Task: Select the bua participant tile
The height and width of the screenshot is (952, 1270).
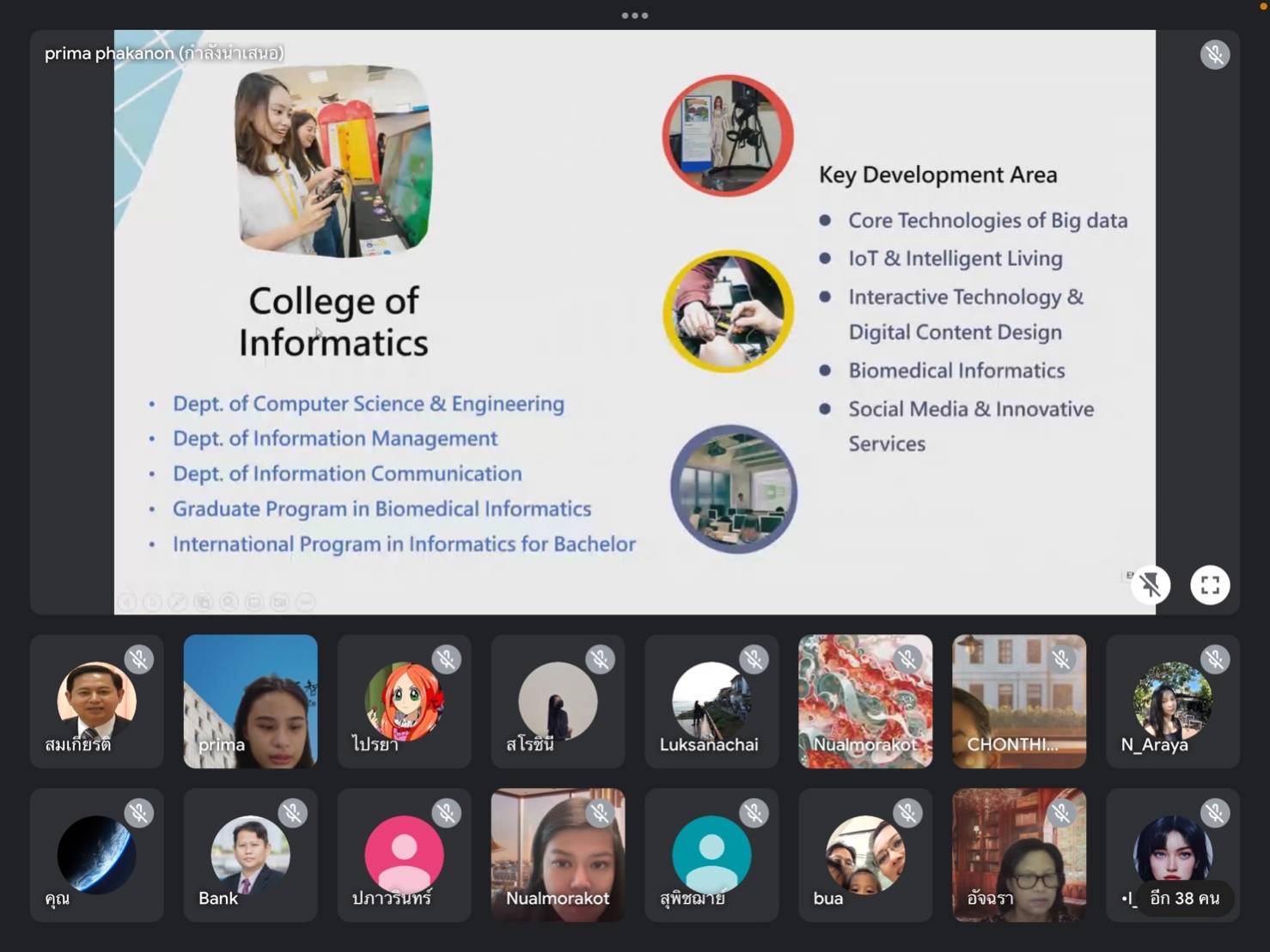Action: (865, 855)
